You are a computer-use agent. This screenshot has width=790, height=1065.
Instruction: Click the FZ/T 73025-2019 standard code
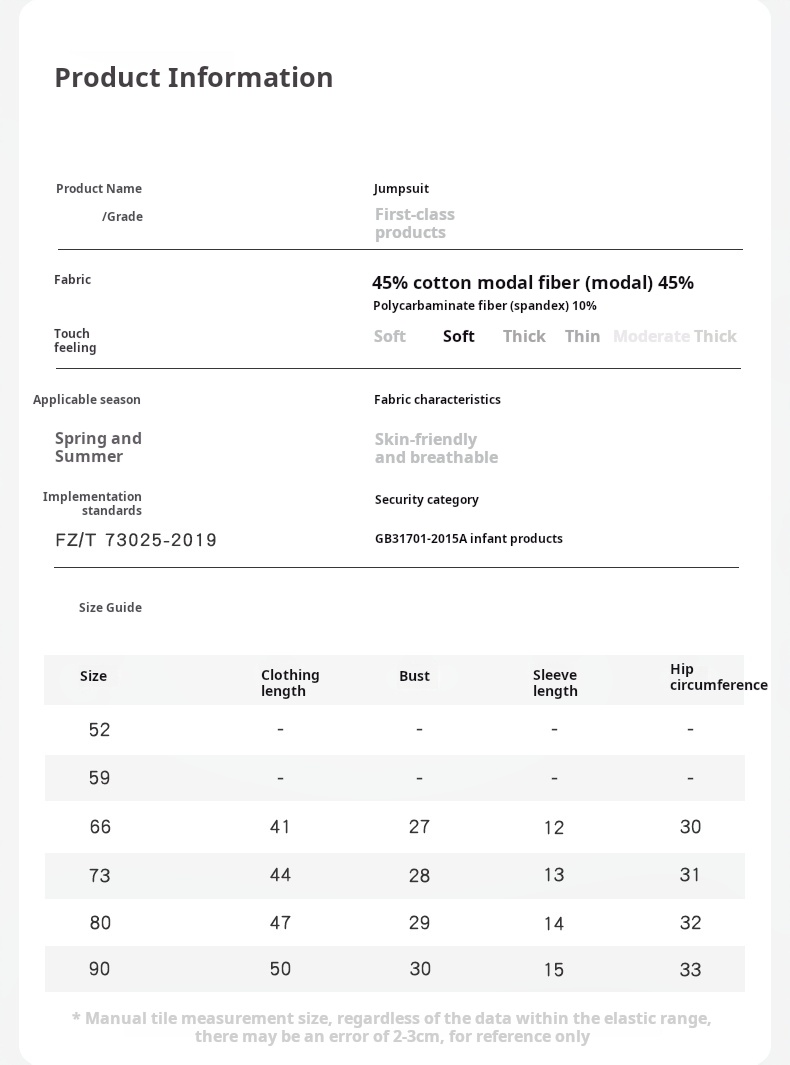point(136,540)
